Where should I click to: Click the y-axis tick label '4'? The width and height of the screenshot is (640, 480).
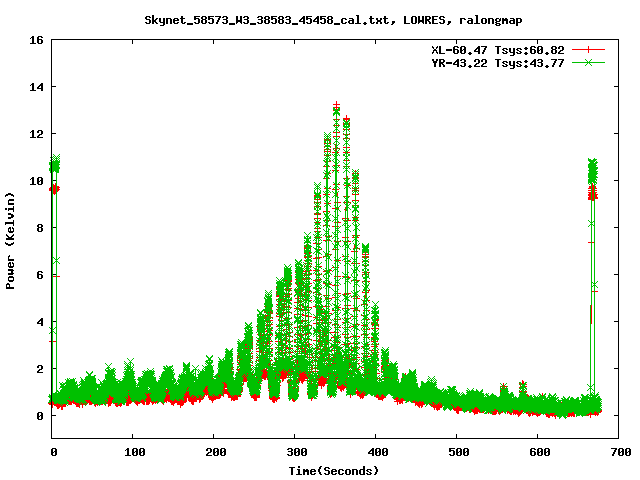[40, 322]
